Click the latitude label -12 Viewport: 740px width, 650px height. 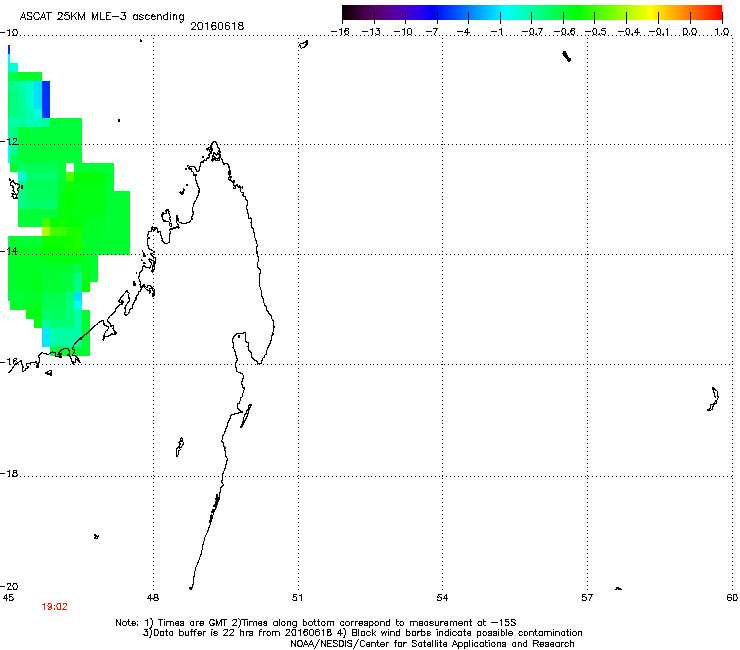[x=9, y=141]
